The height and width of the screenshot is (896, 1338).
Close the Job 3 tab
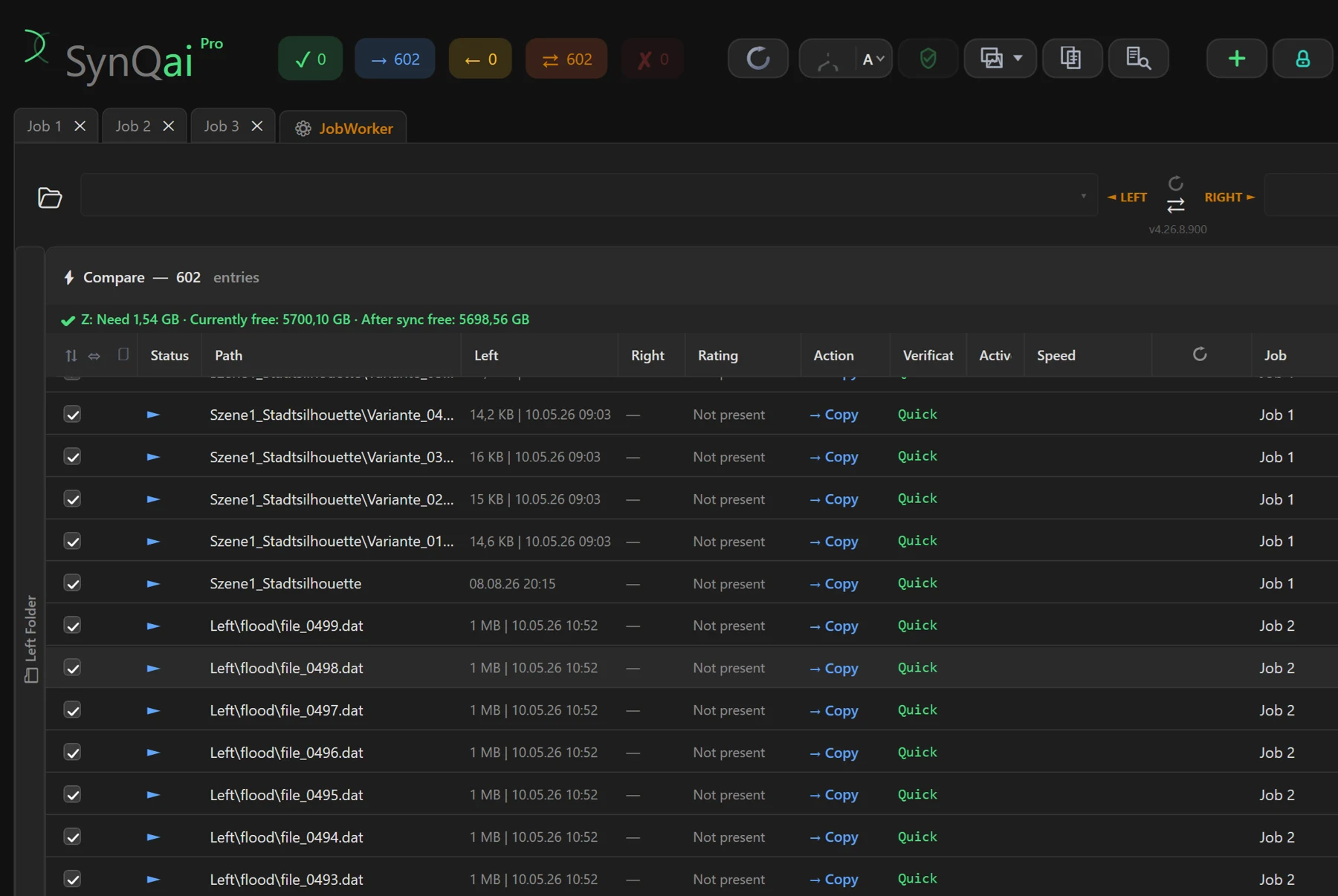257,126
